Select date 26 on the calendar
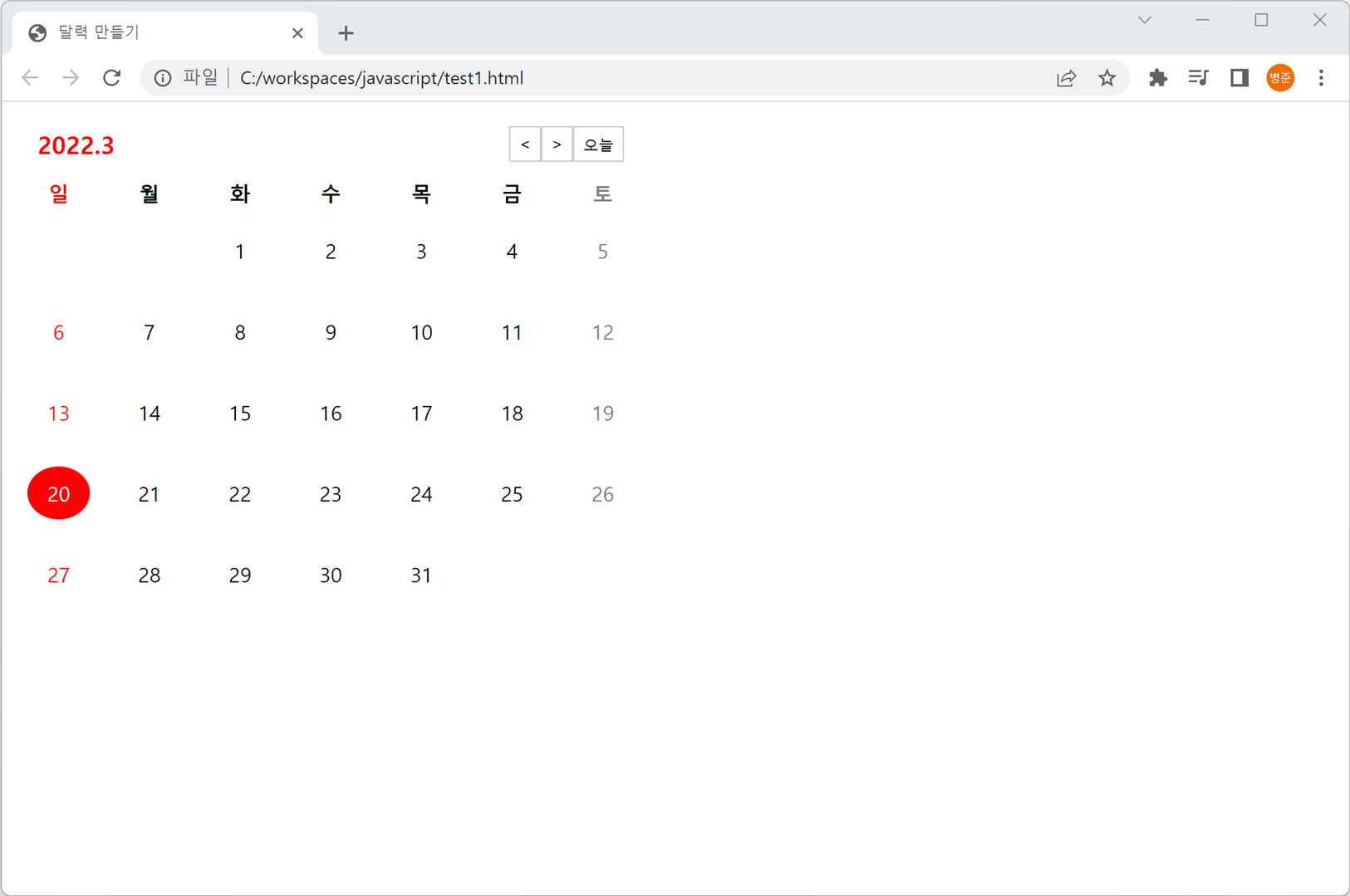 [x=602, y=495]
